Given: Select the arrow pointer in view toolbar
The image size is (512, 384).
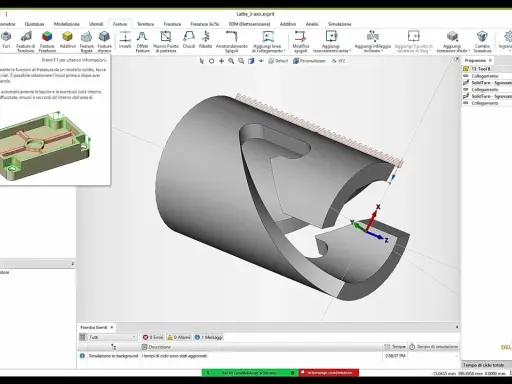Looking at the screenshot, I should [x=201, y=61].
